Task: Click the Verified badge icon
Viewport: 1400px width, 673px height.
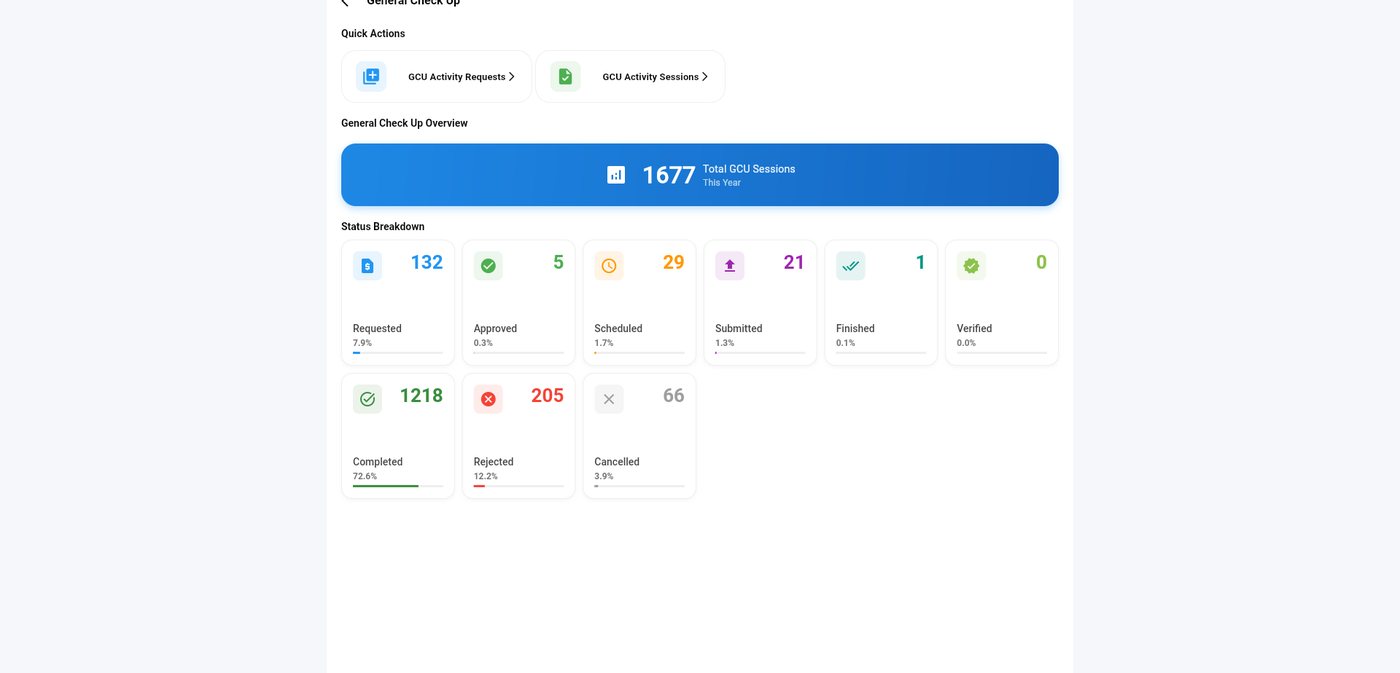Action: [971, 266]
